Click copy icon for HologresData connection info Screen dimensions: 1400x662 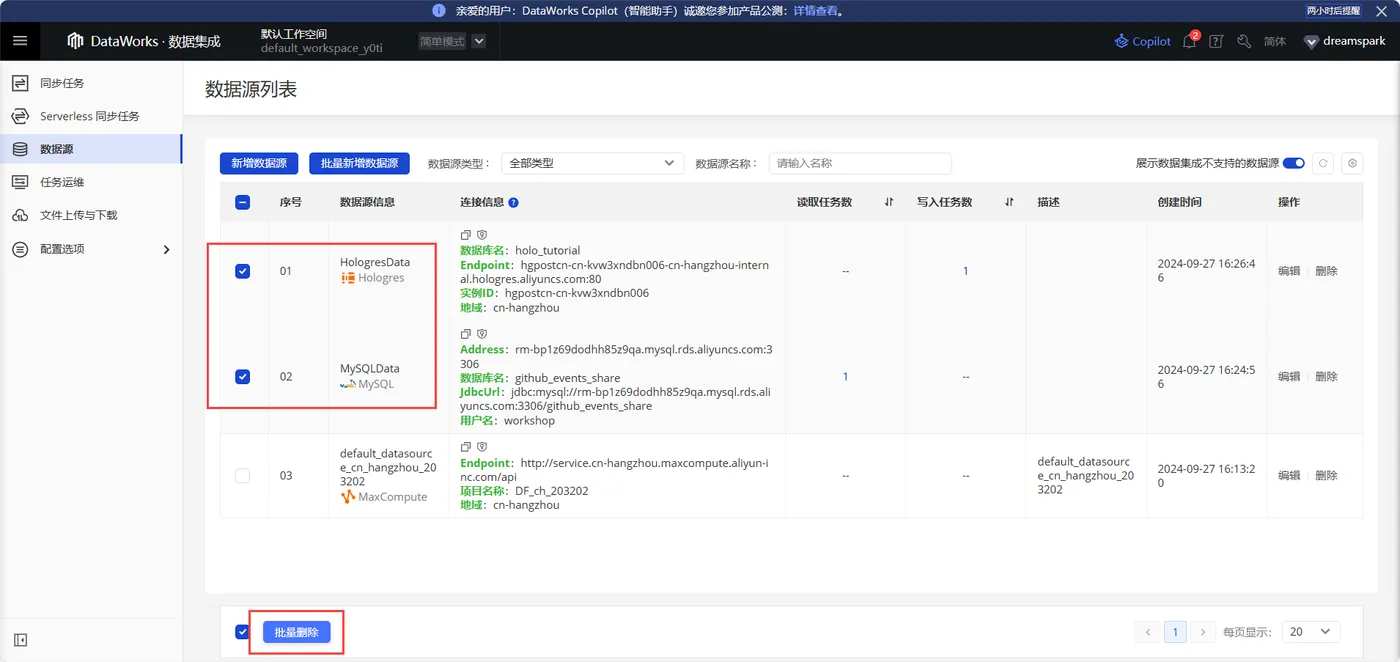coord(465,235)
